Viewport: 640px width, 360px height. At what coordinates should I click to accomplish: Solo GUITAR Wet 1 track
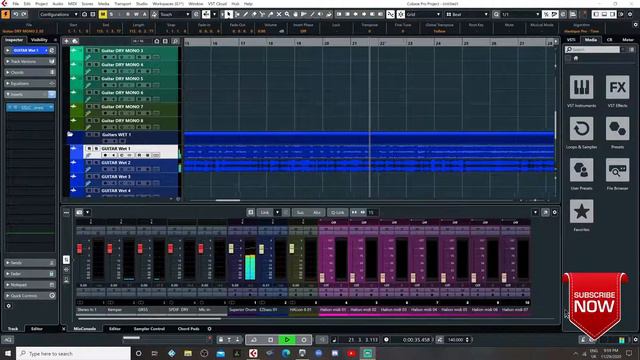point(96,149)
